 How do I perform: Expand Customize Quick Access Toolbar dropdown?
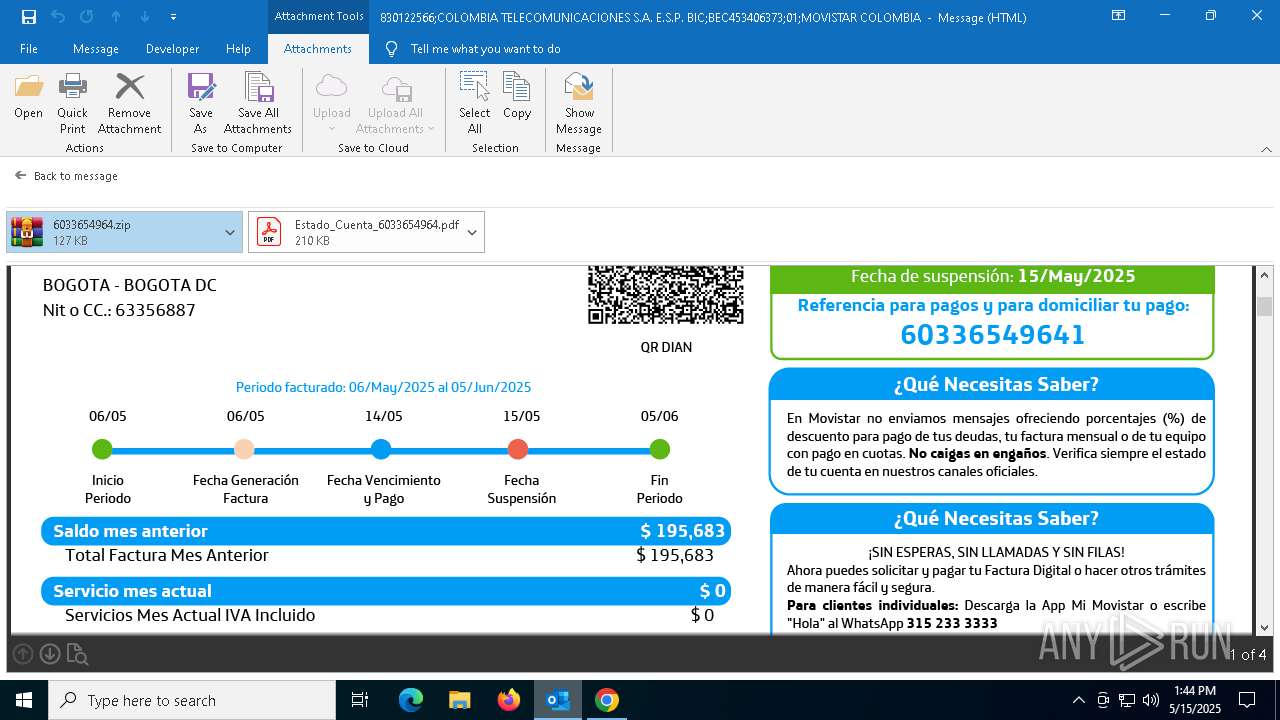(174, 17)
